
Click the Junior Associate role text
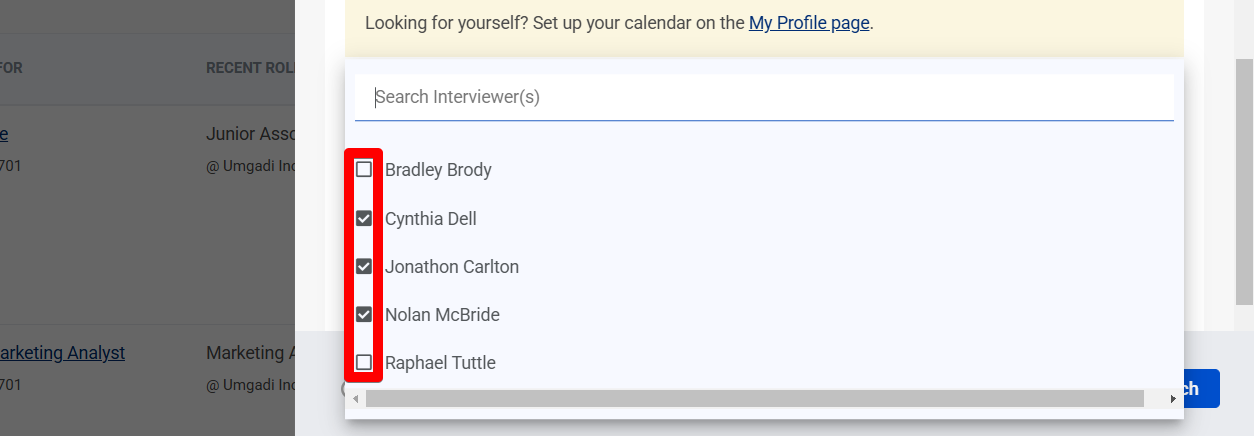250,133
